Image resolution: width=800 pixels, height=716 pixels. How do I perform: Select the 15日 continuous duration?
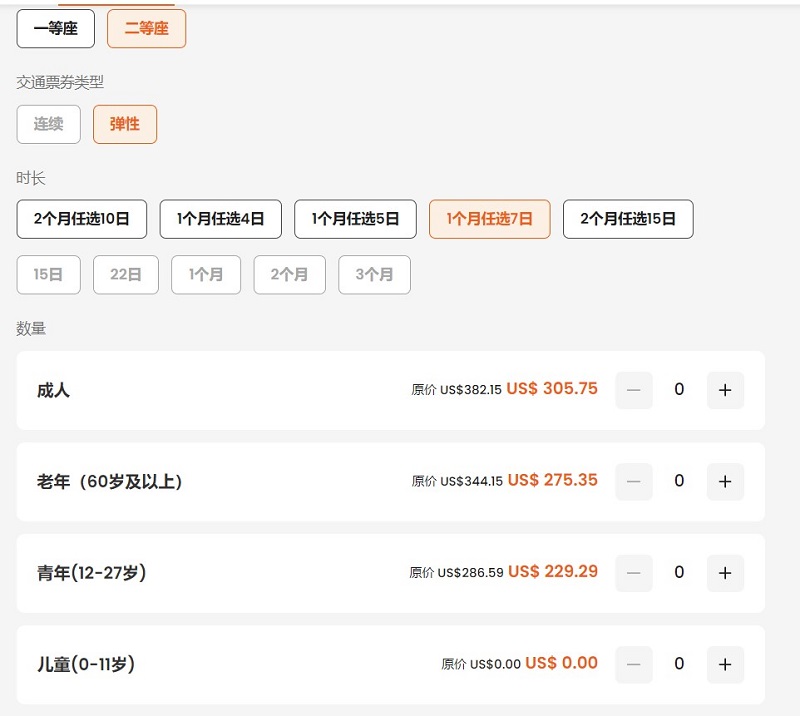48,275
